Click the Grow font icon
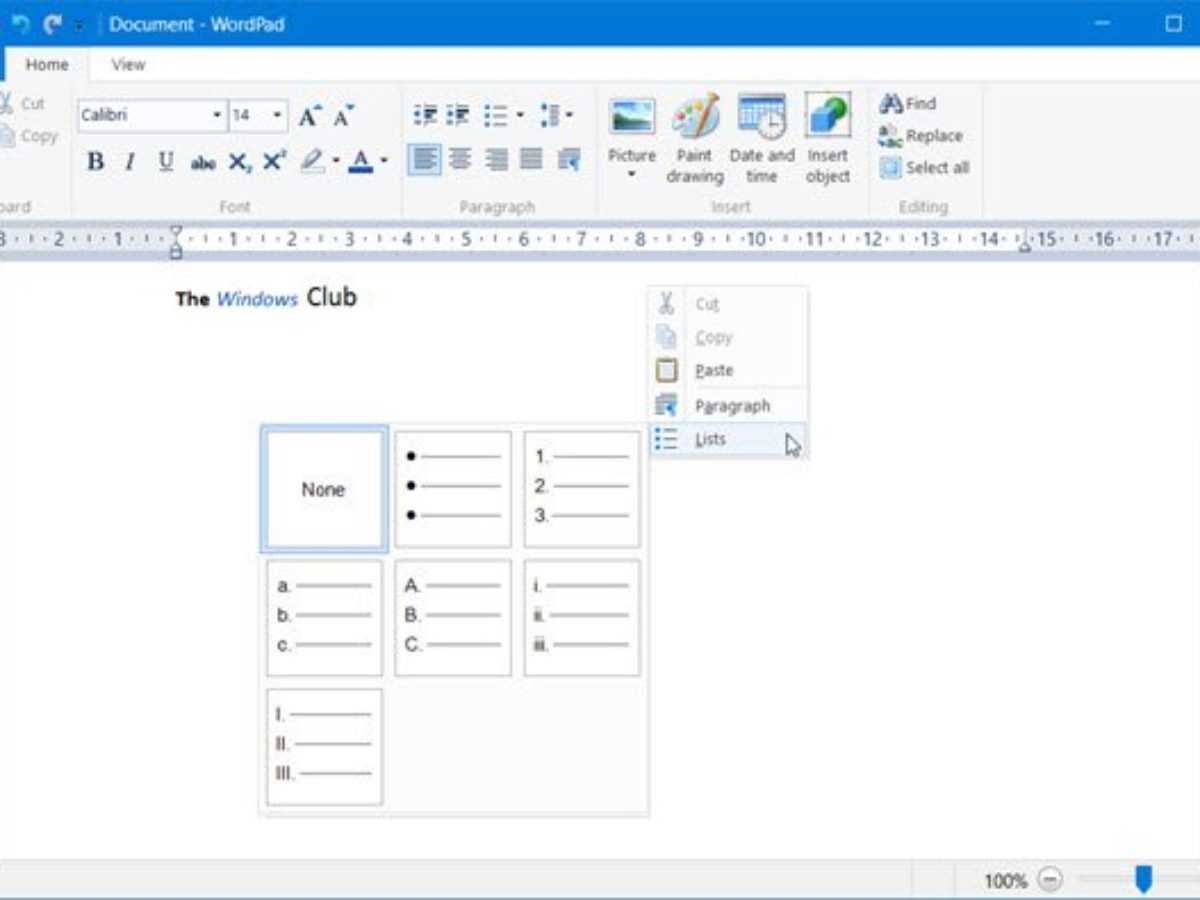1200x900 pixels. (311, 116)
